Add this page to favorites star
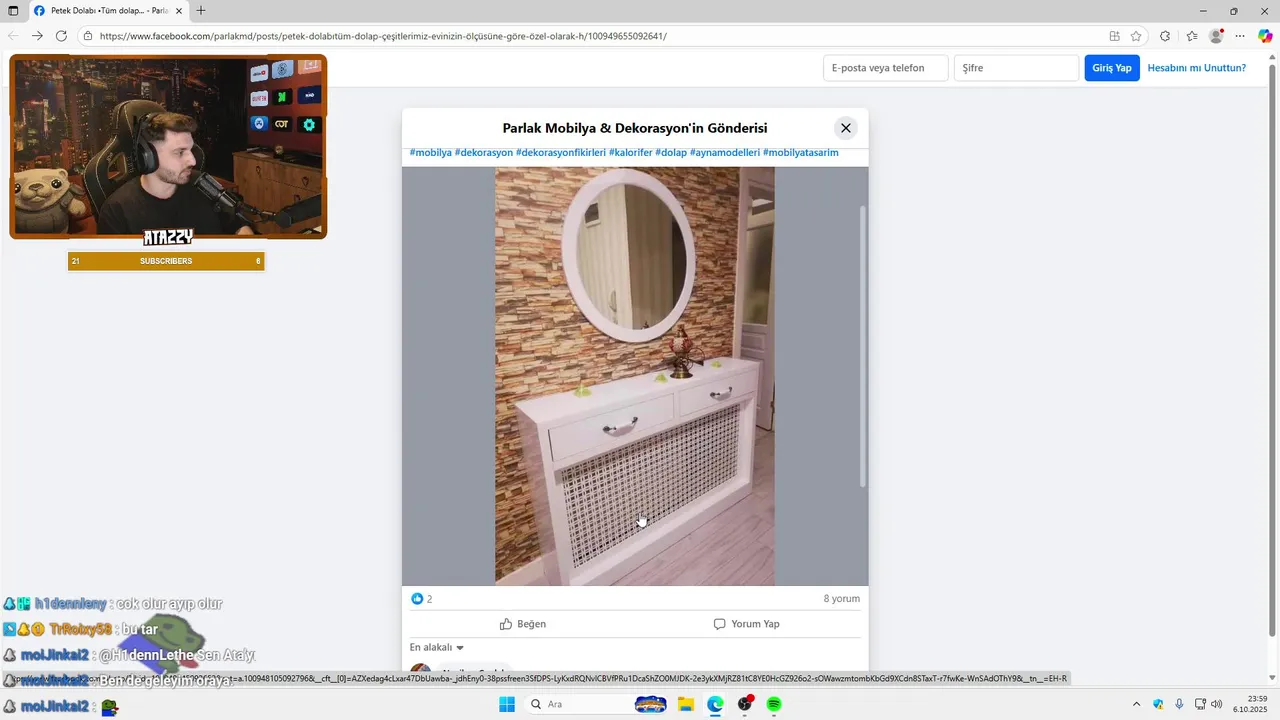Viewport: 1280px width, 720px height. [1136, 36]
